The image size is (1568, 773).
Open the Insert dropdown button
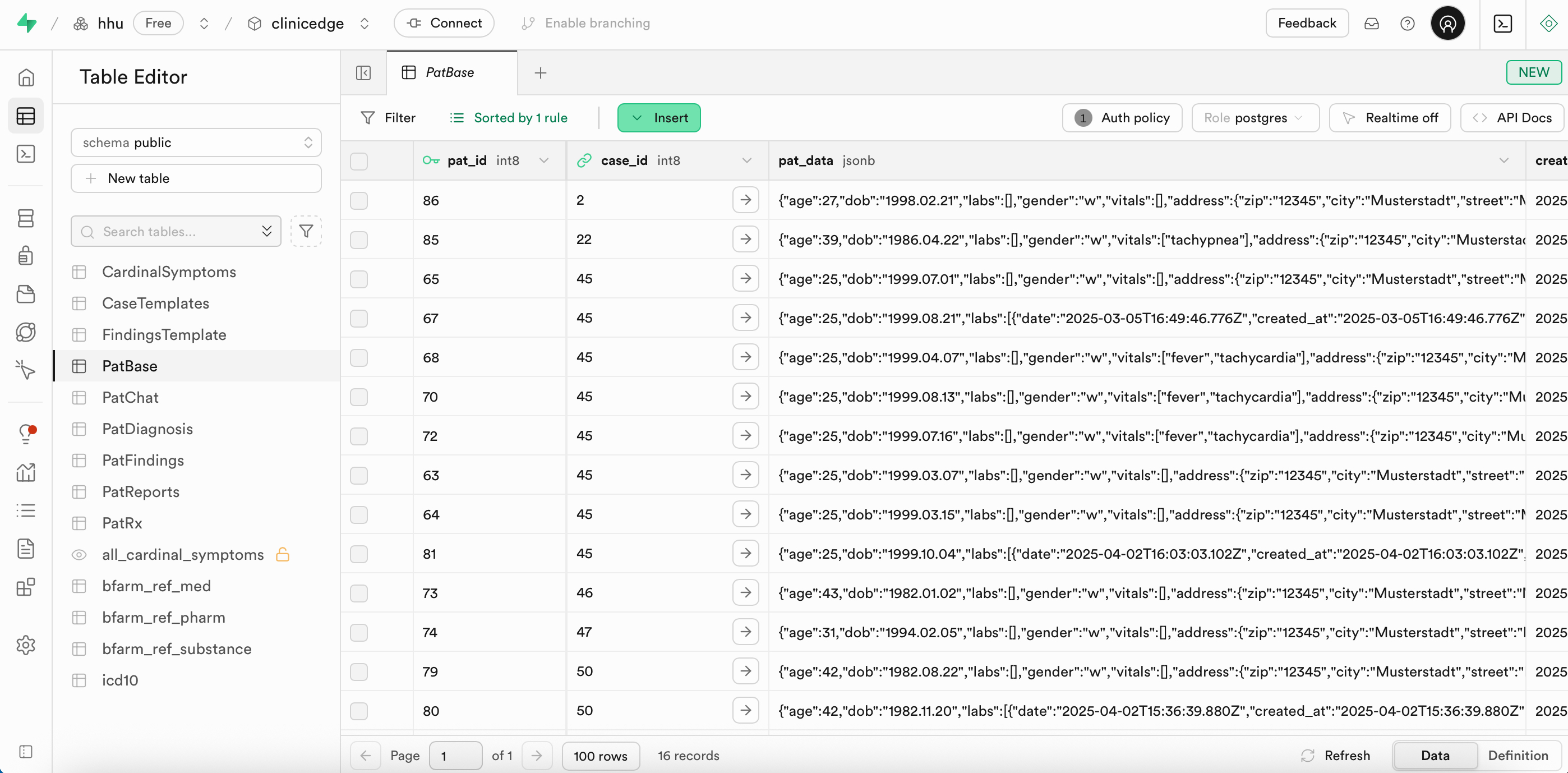tap(658, 117)
